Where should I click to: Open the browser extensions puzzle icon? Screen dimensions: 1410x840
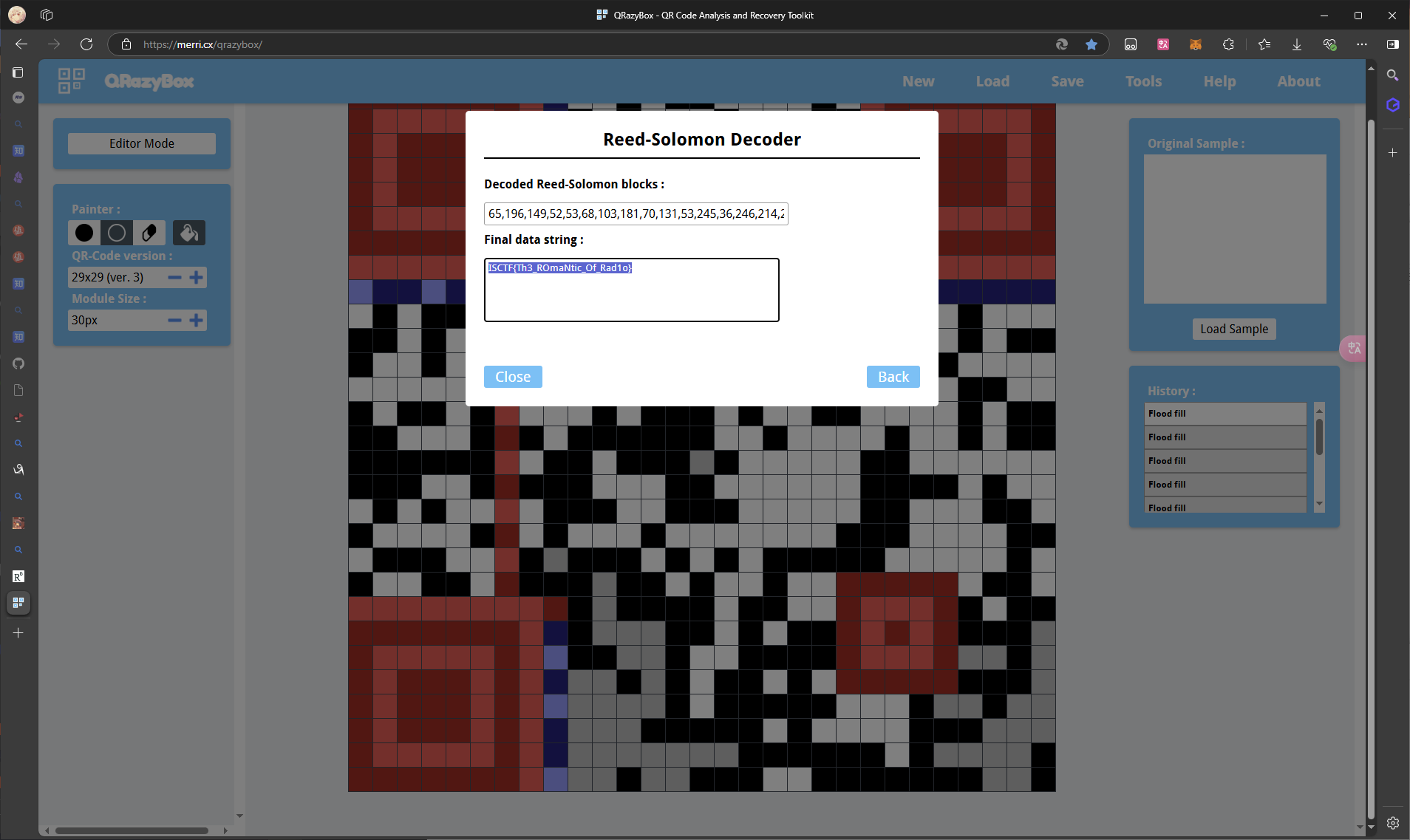click(1228, 44)
